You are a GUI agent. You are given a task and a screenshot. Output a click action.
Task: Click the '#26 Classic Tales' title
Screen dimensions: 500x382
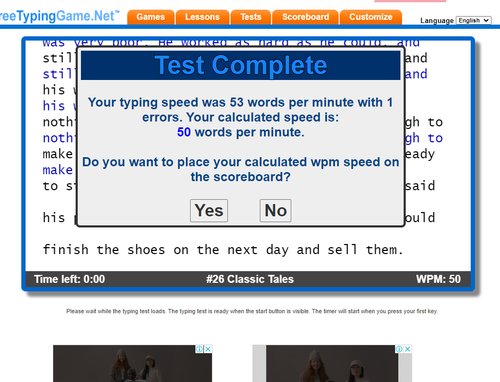tap(250, 279)
